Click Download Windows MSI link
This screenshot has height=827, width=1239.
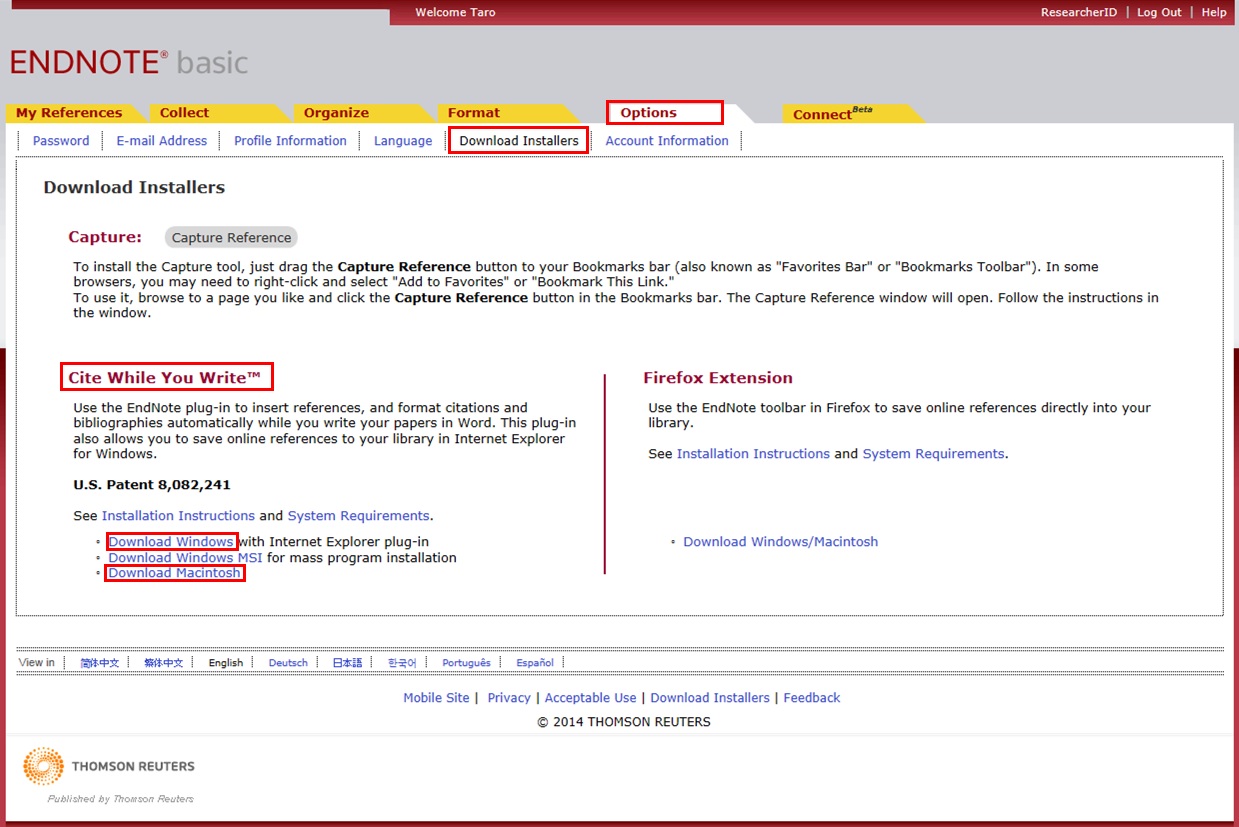pos(185,558)
